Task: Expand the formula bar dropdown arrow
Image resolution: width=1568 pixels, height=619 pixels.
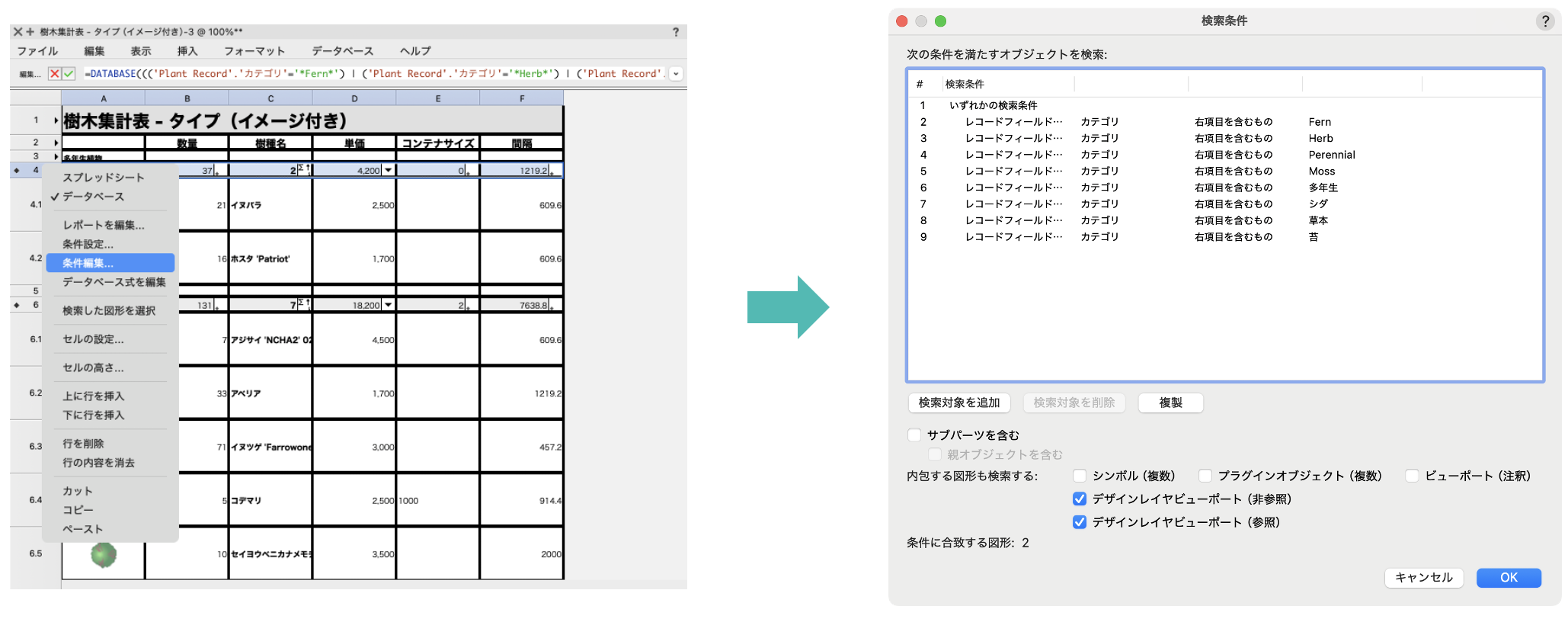Action: [676, 74]
